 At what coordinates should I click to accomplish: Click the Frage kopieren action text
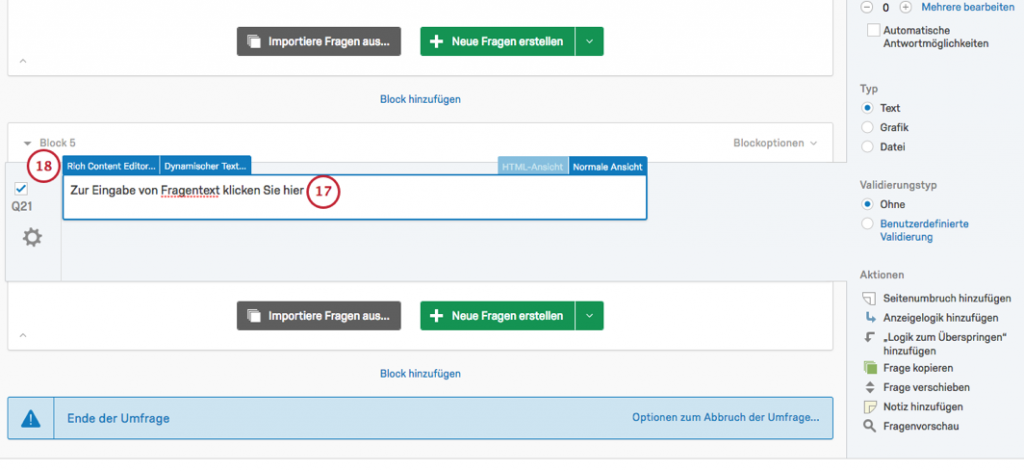(918, 368)
